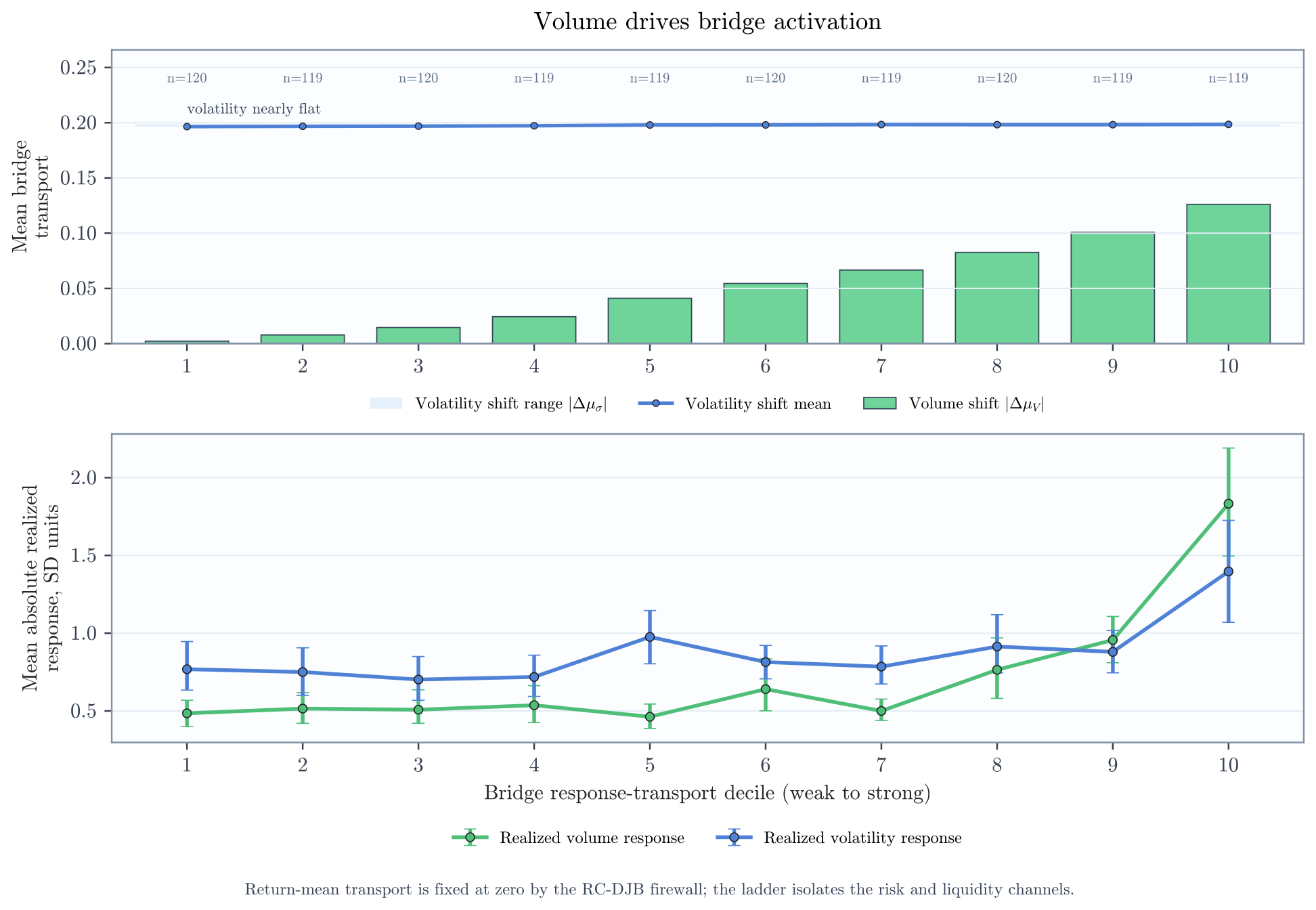Image resolution: width=1316 pixels, height=910 pixels.
Task: Click the x-axis tick '10' under the bottom chart
Action: (x=1228, y=765)
